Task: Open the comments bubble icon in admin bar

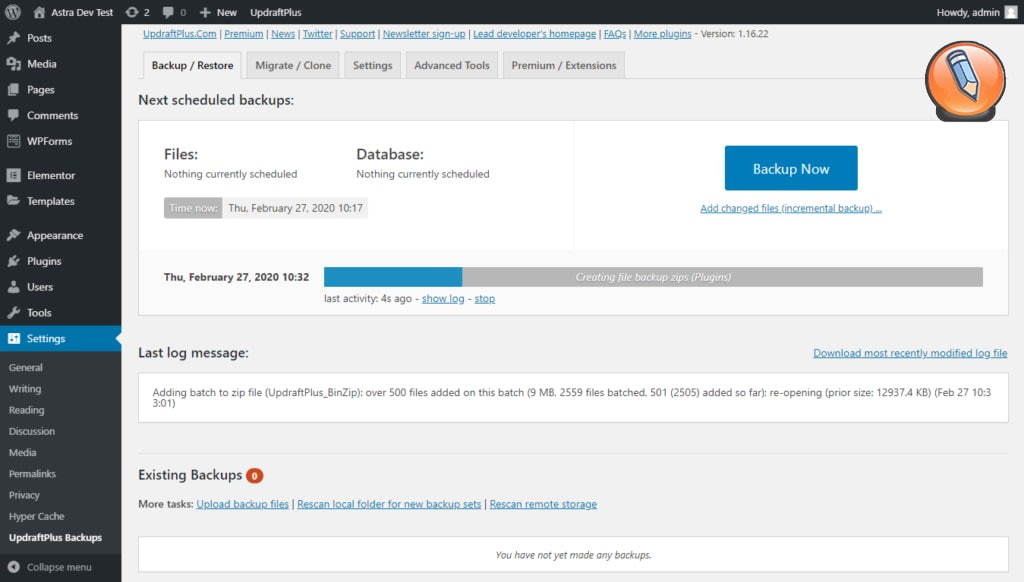Action: tap(168, 12)
